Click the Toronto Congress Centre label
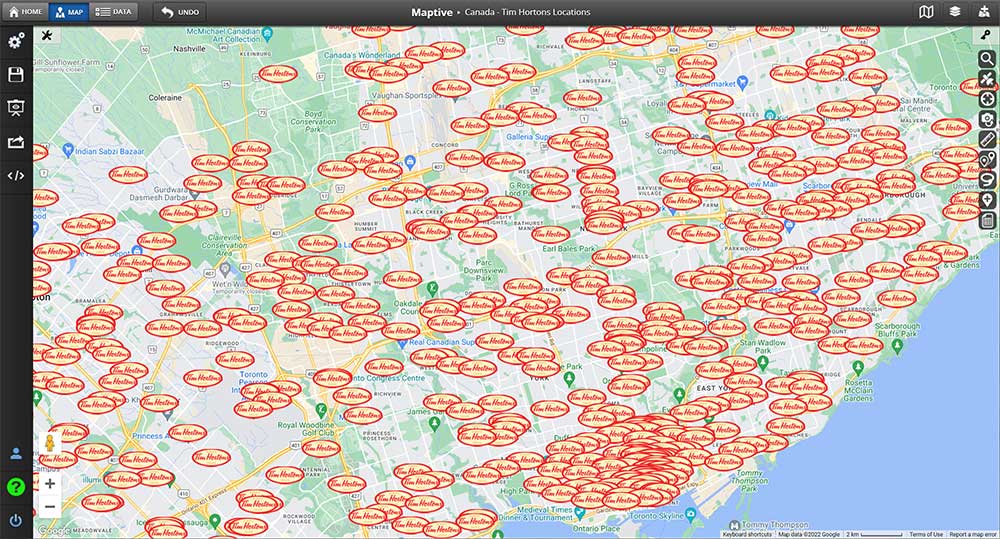1000x539 pixels. pyautogui.click(x=387, y=378)
